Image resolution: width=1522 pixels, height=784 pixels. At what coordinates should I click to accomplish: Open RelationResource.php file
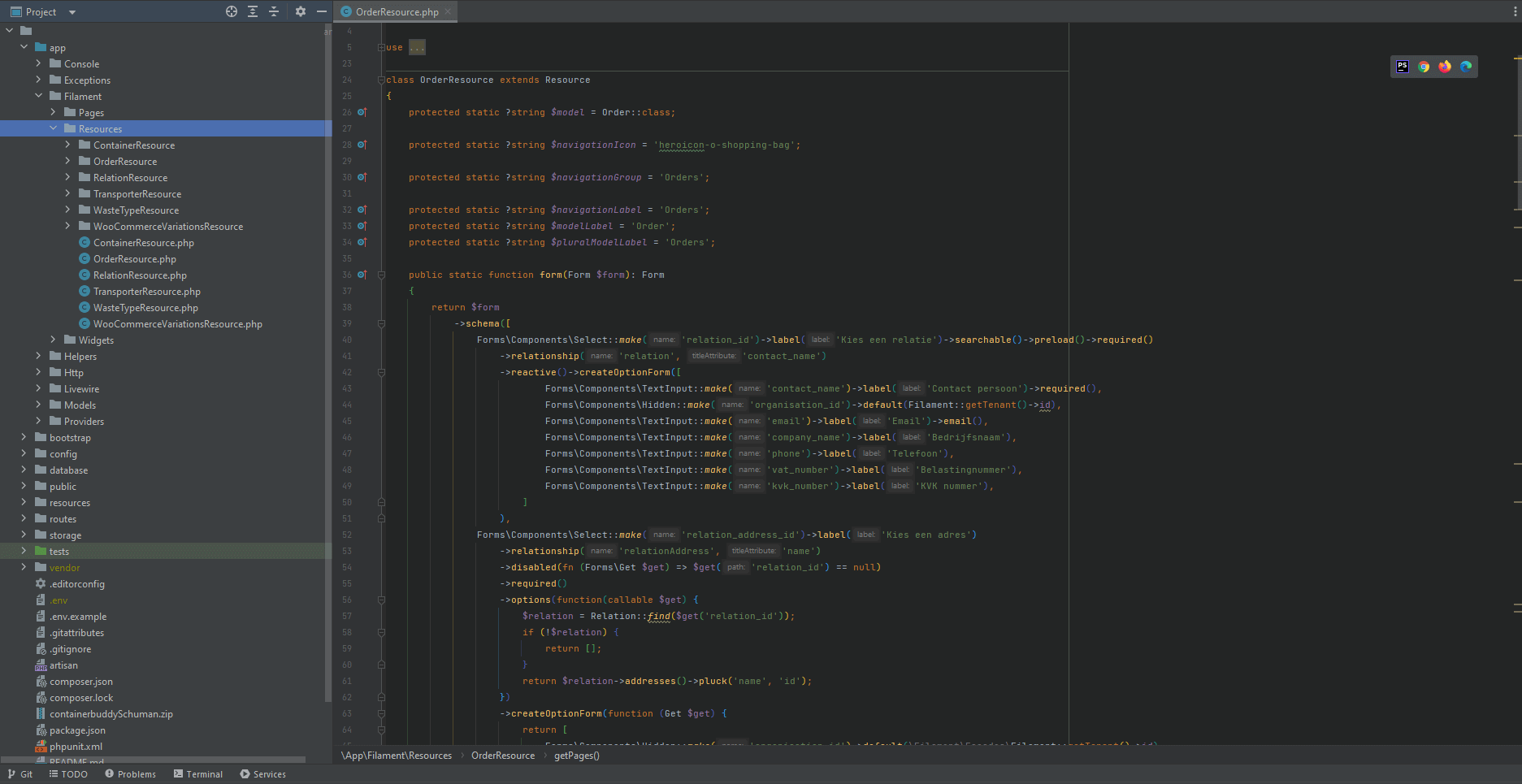[140, 275]
